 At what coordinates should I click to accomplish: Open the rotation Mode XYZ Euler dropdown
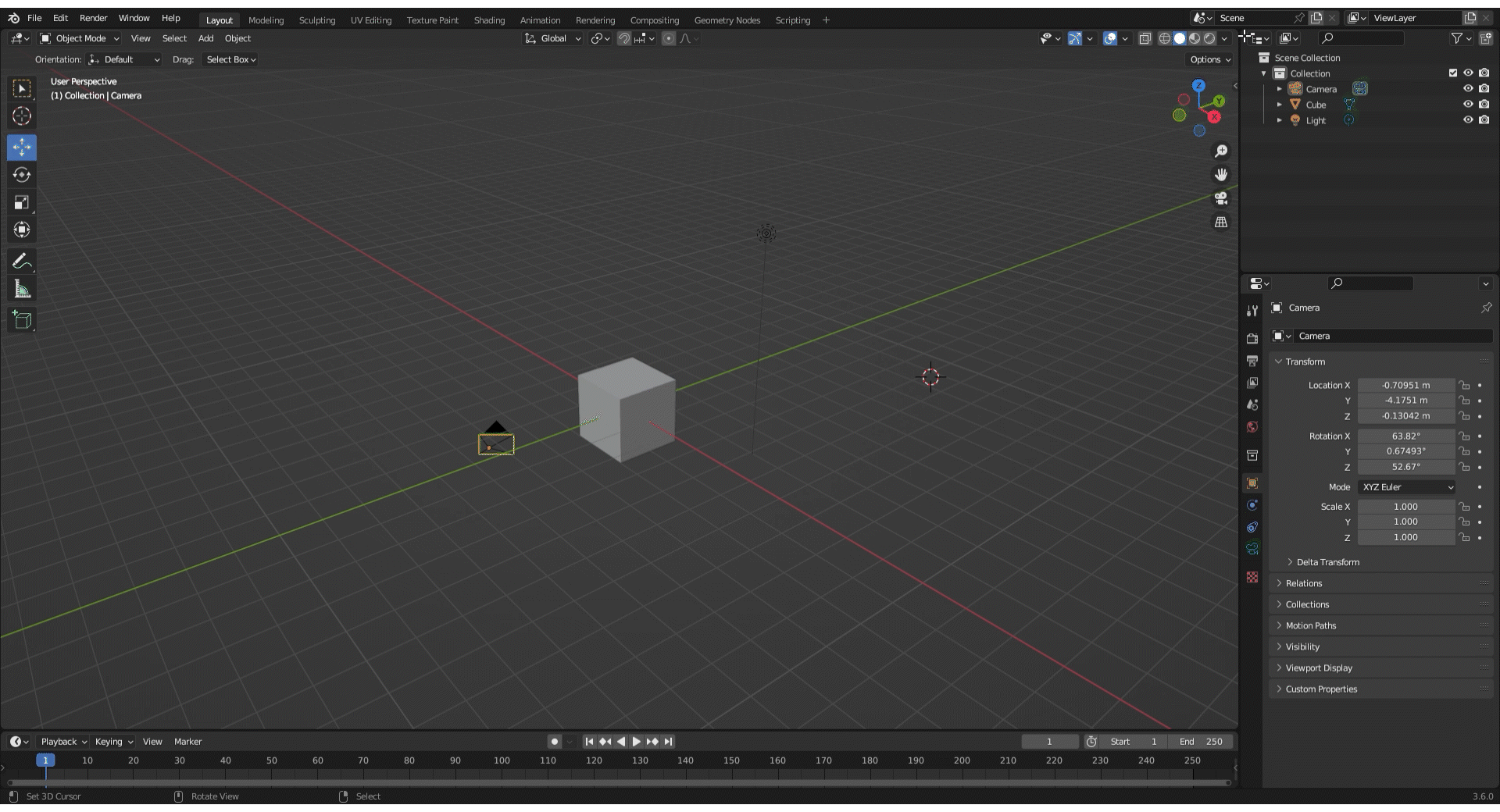pos(1407,487)
